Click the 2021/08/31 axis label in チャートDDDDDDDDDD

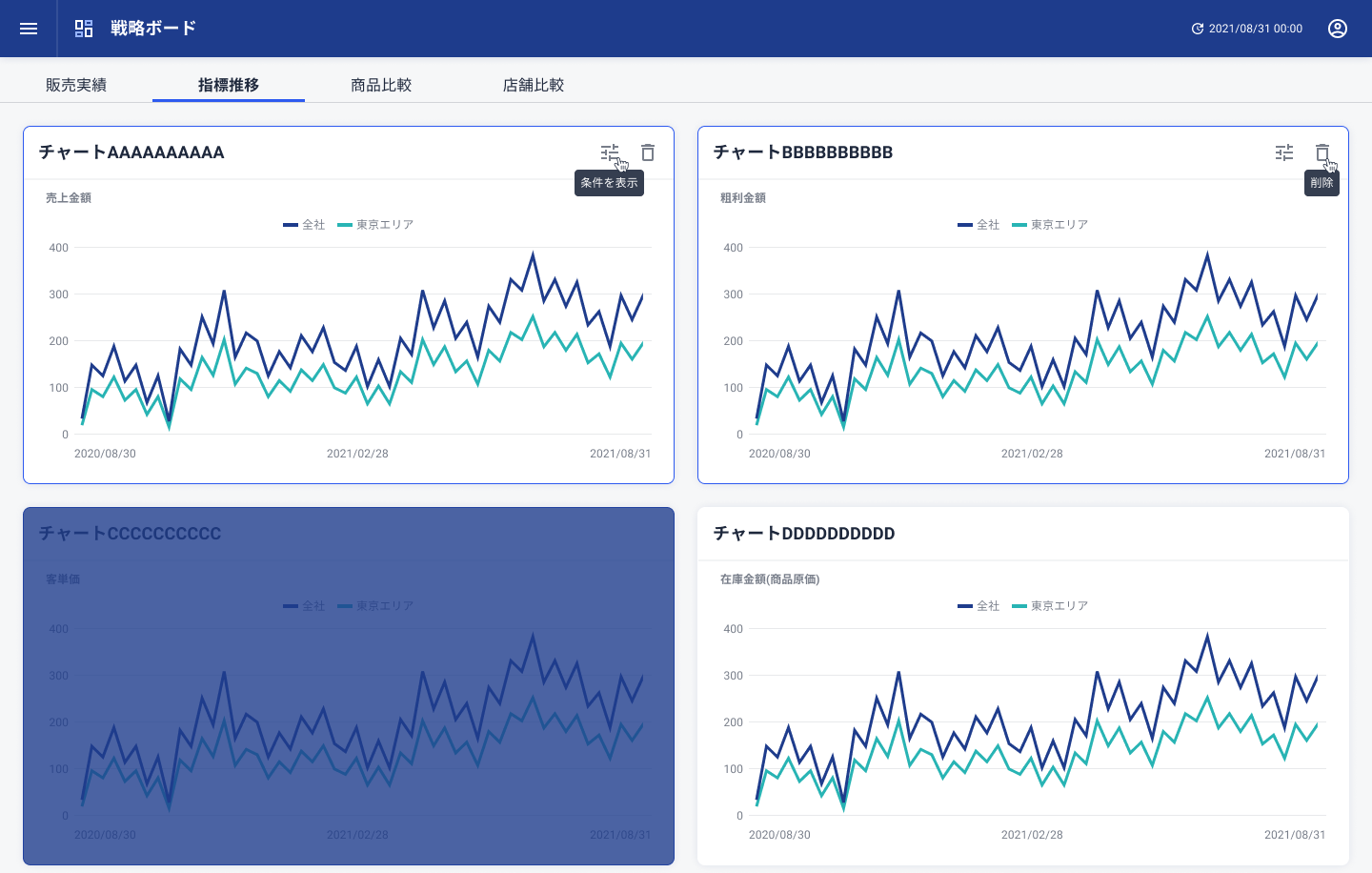(1295, 835)
